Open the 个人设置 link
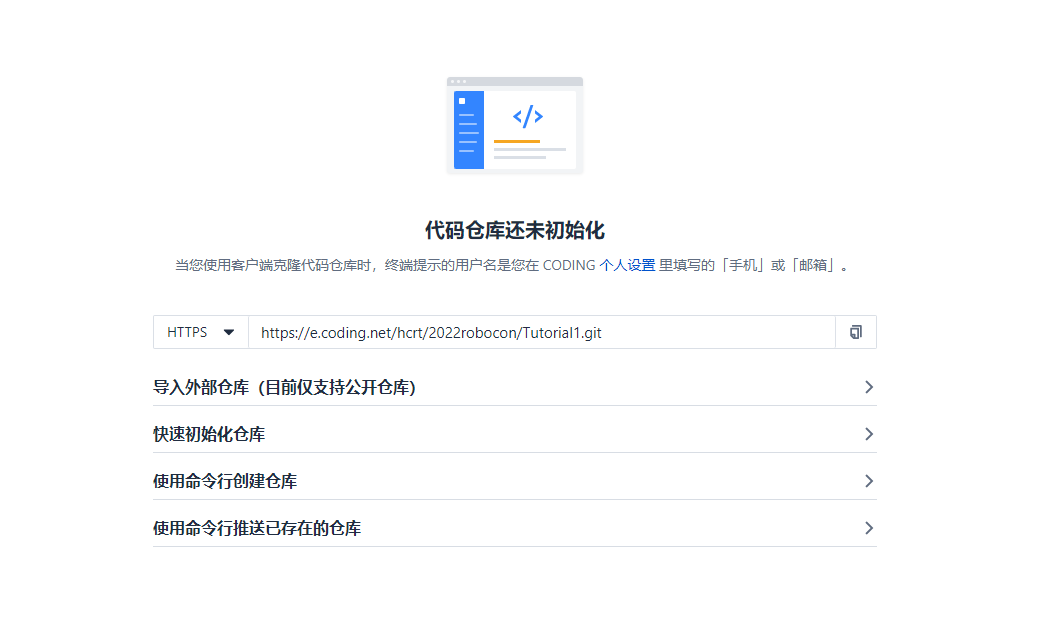Screen dimensions: 1041x638 click(627, 266)
